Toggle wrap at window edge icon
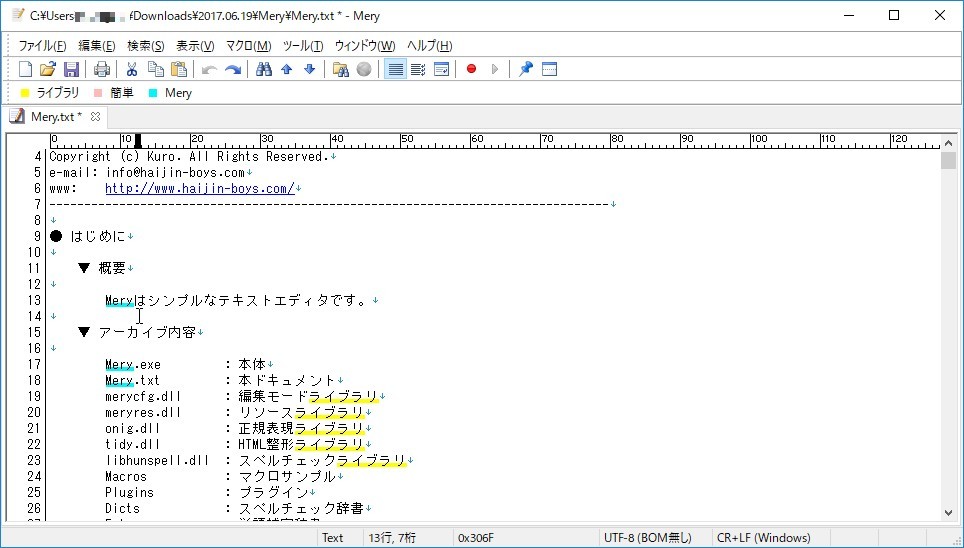964x548 pixels. [x=441, y=69]
